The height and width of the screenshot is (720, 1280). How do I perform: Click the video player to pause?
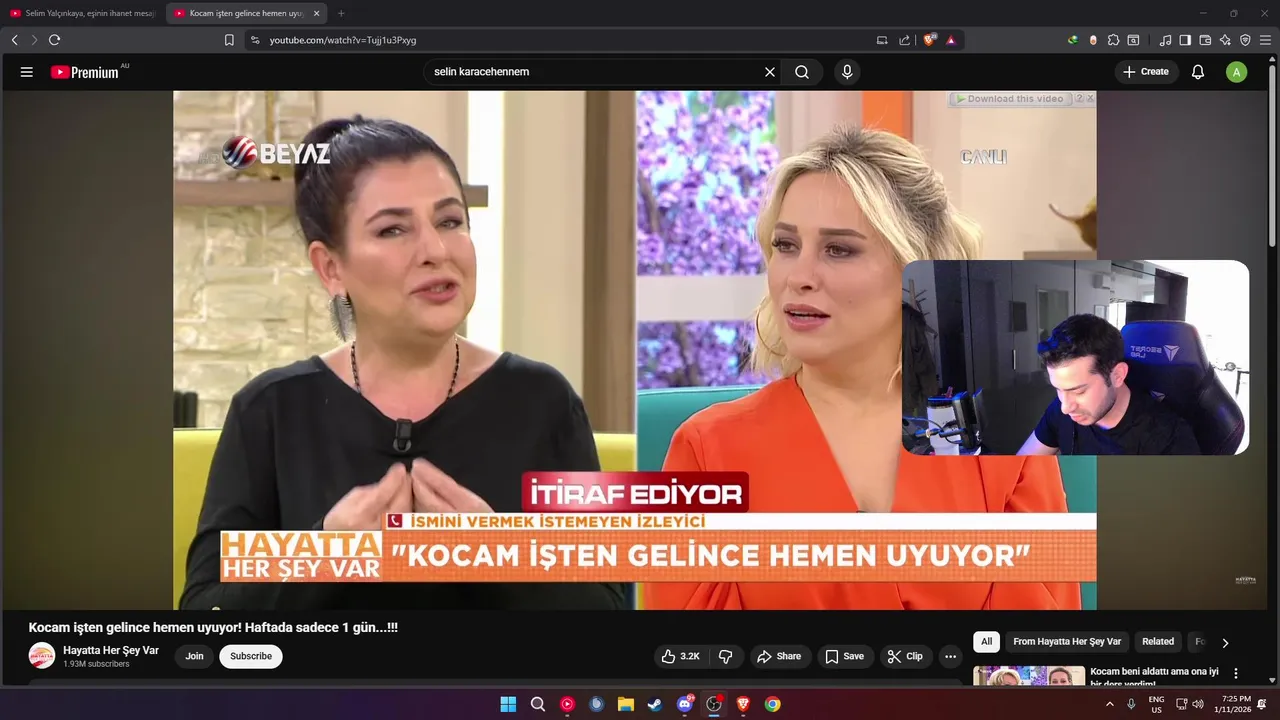(x=635, y=350)
